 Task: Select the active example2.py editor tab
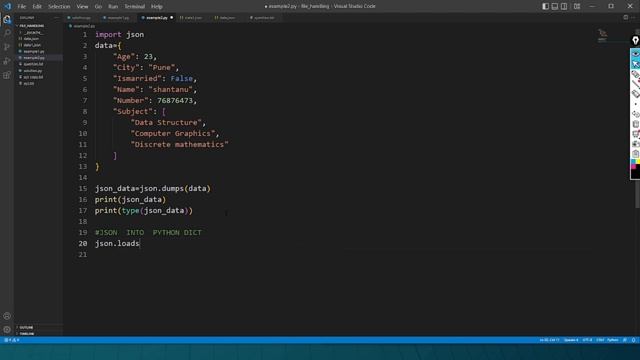tap(156, 18)
